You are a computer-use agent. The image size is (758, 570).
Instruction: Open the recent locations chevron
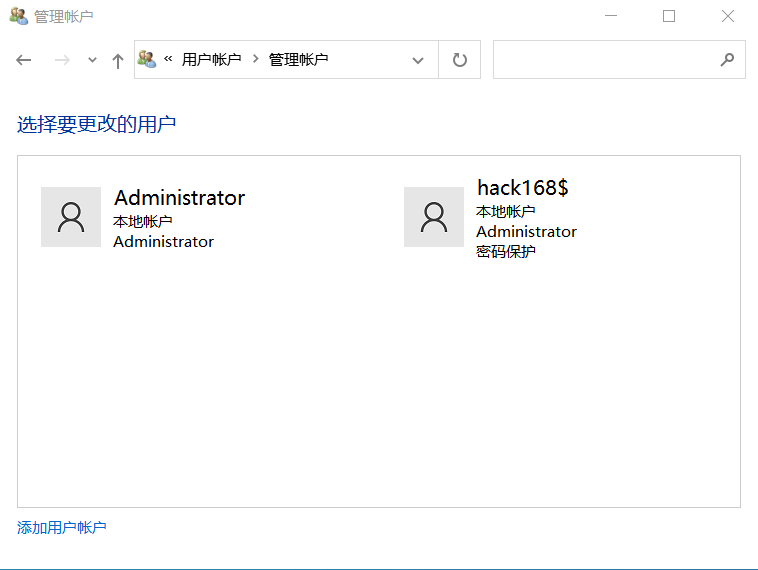click(x=92, y=60)
